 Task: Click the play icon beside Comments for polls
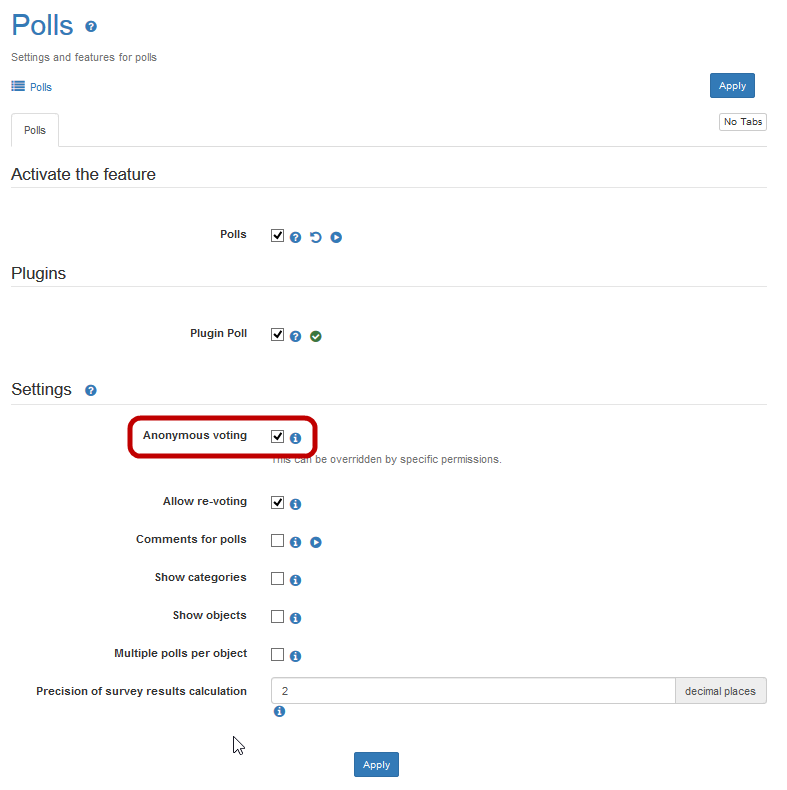(316, 542)
